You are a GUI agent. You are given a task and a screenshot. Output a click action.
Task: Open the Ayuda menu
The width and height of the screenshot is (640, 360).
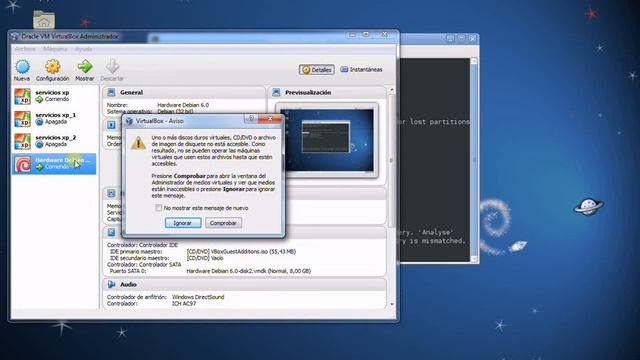point(83,49)
